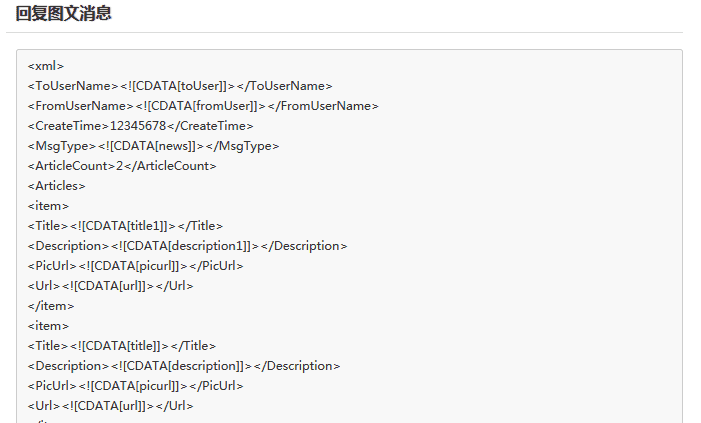Click the Description line containing description1
701x423 pixels.
[x=187, y=246]
